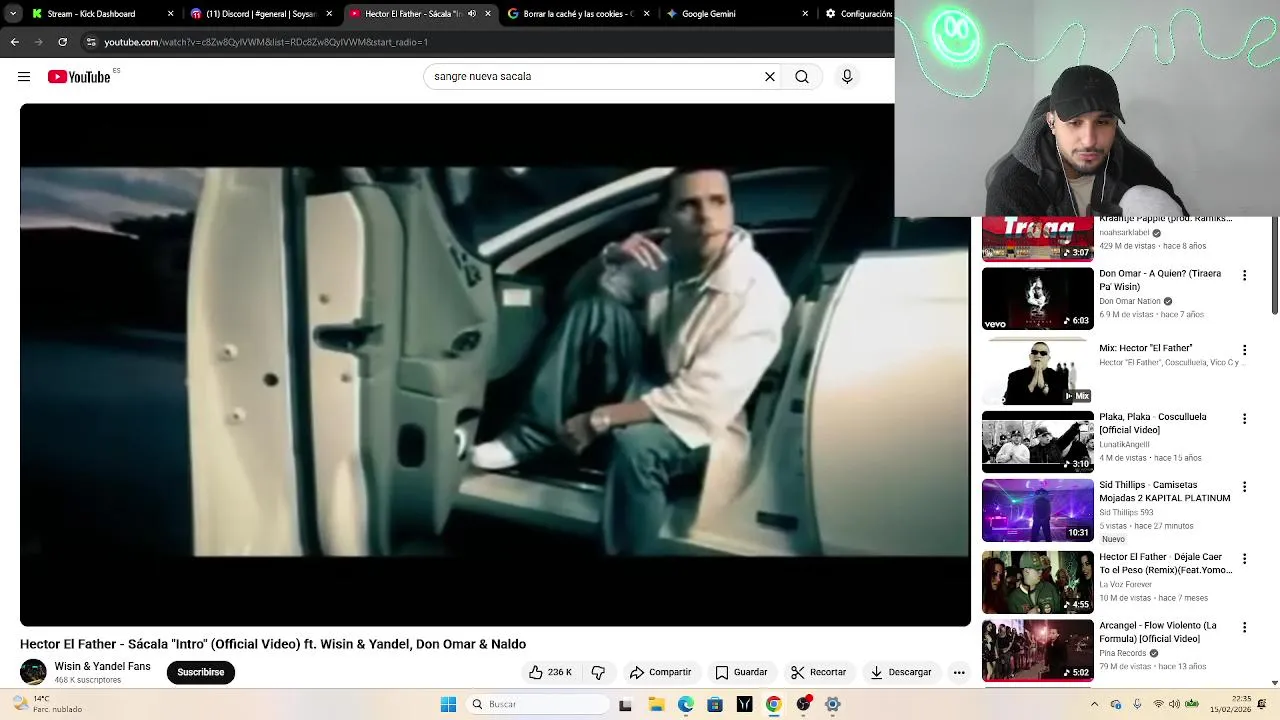Subscribe with the Suscribirse button

(201, 672)
